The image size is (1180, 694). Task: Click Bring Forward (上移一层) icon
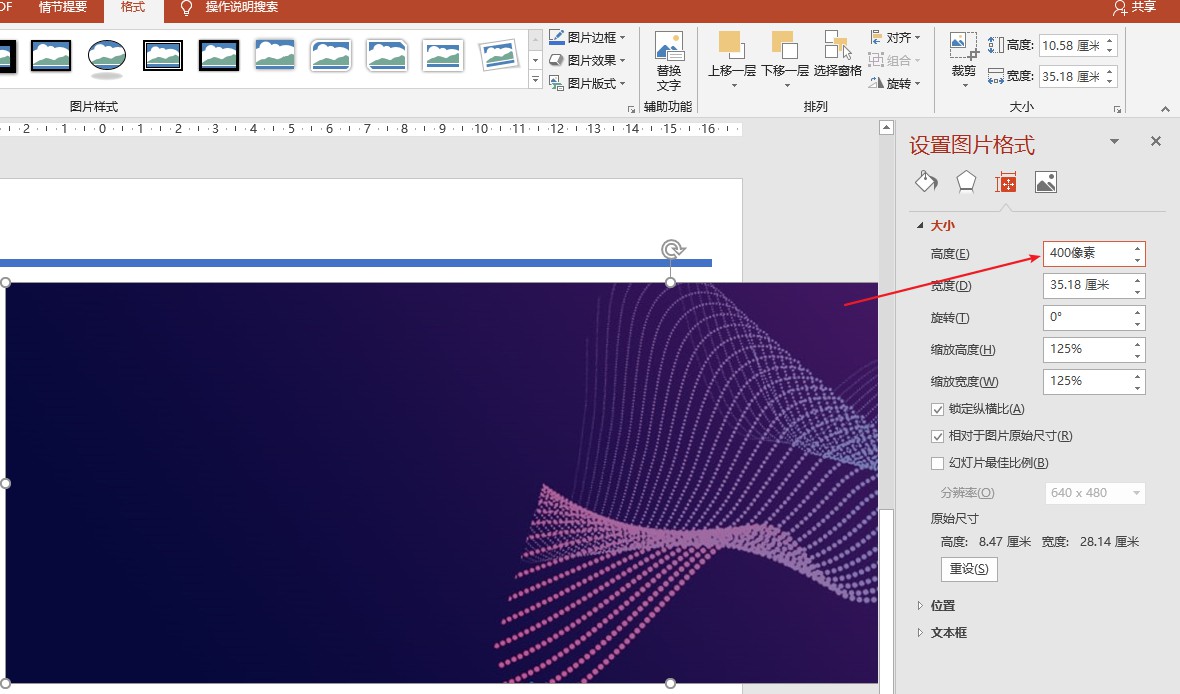(x=731, y=46)
